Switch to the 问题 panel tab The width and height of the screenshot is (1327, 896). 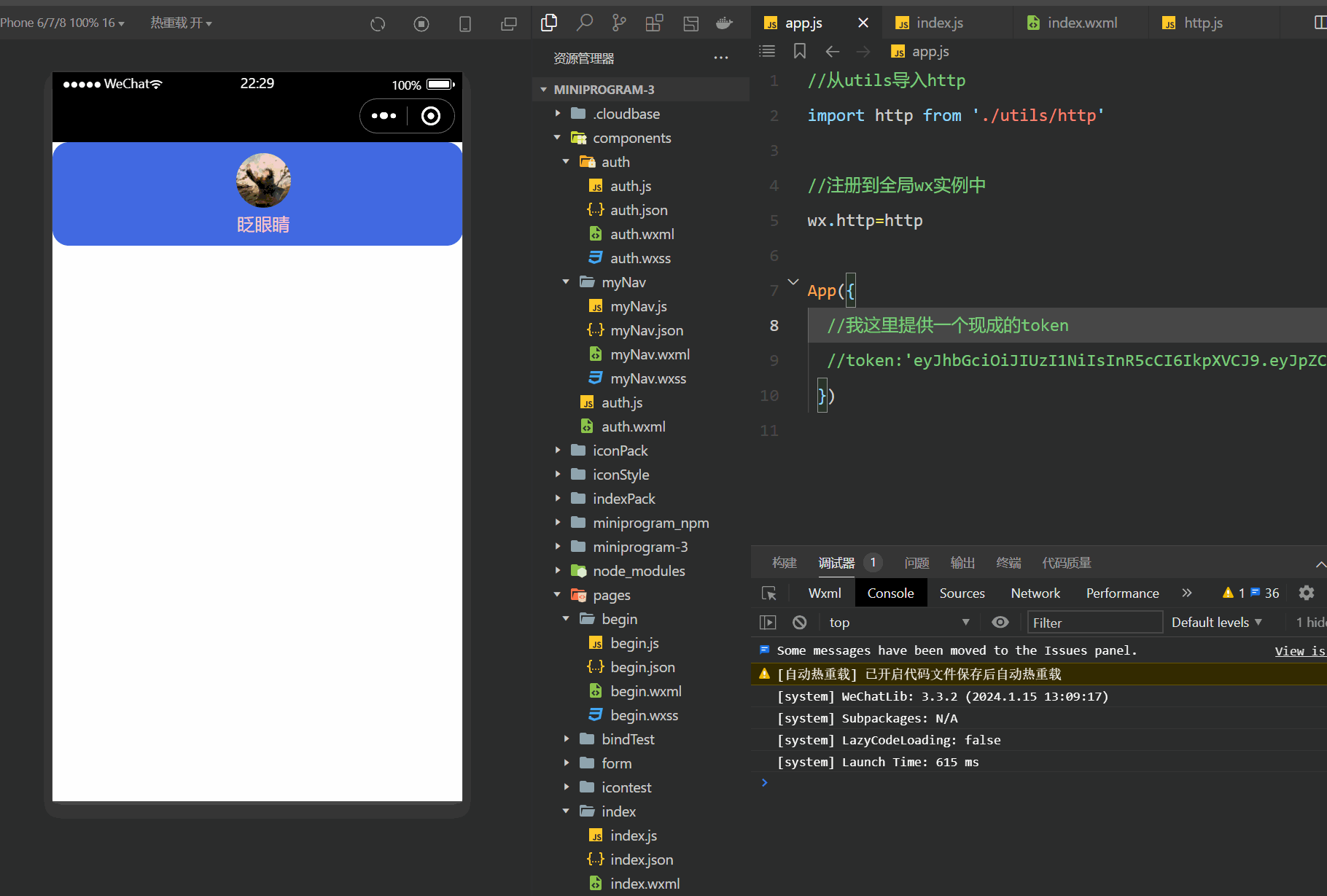coord(917,563)
